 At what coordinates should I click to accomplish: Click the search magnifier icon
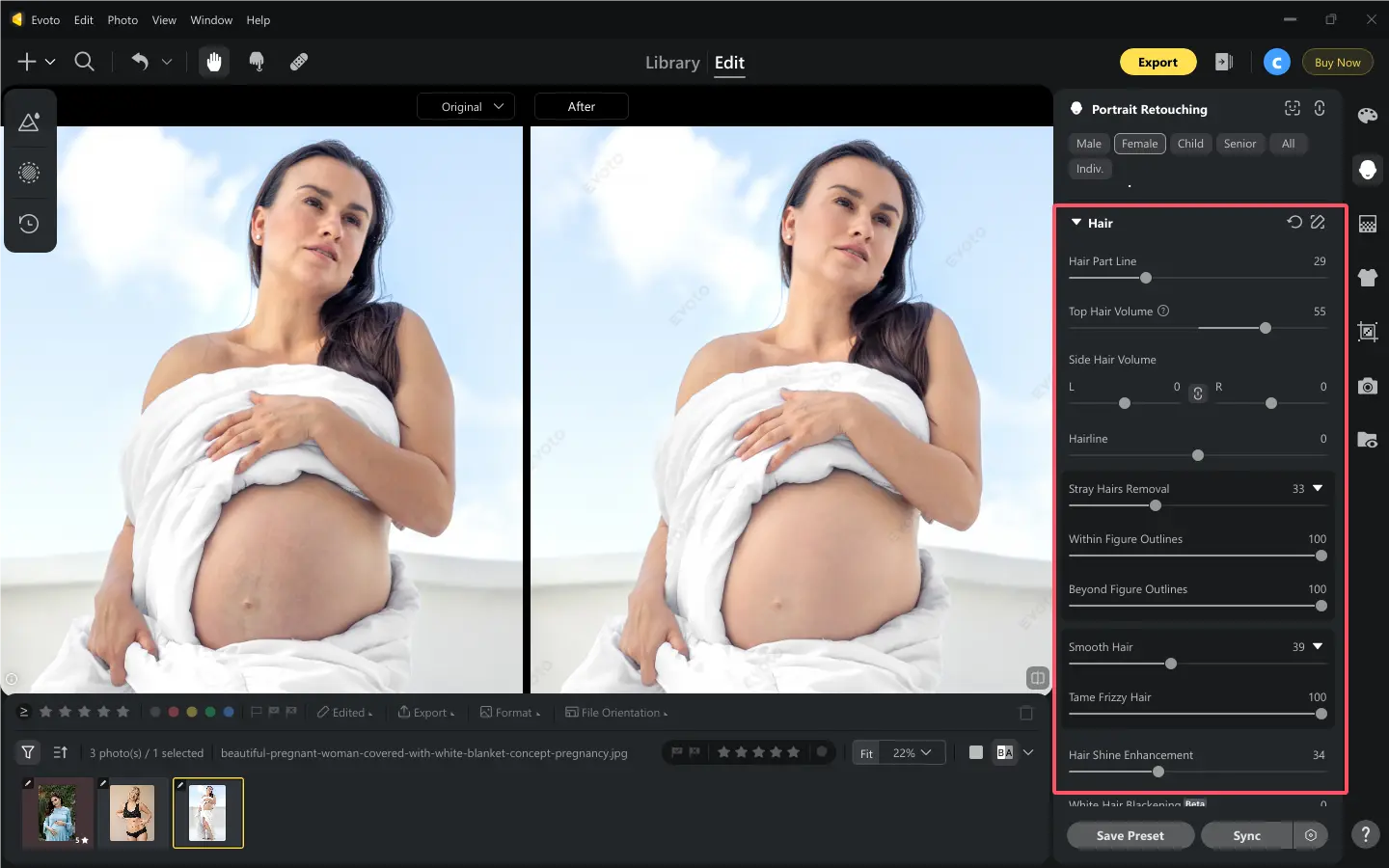[85, 62]
